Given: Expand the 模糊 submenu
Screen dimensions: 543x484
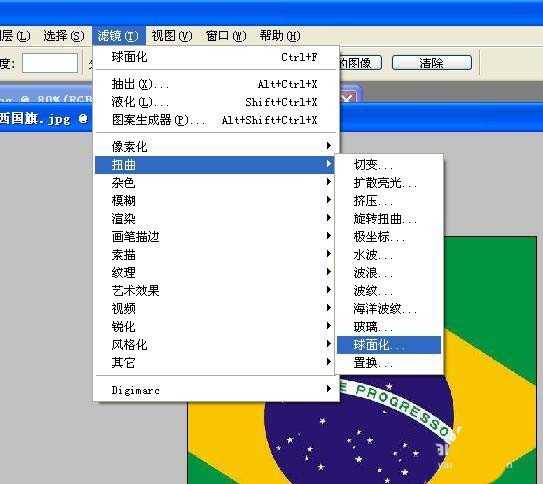Looking at the screenshot, I should pos(215,200).
